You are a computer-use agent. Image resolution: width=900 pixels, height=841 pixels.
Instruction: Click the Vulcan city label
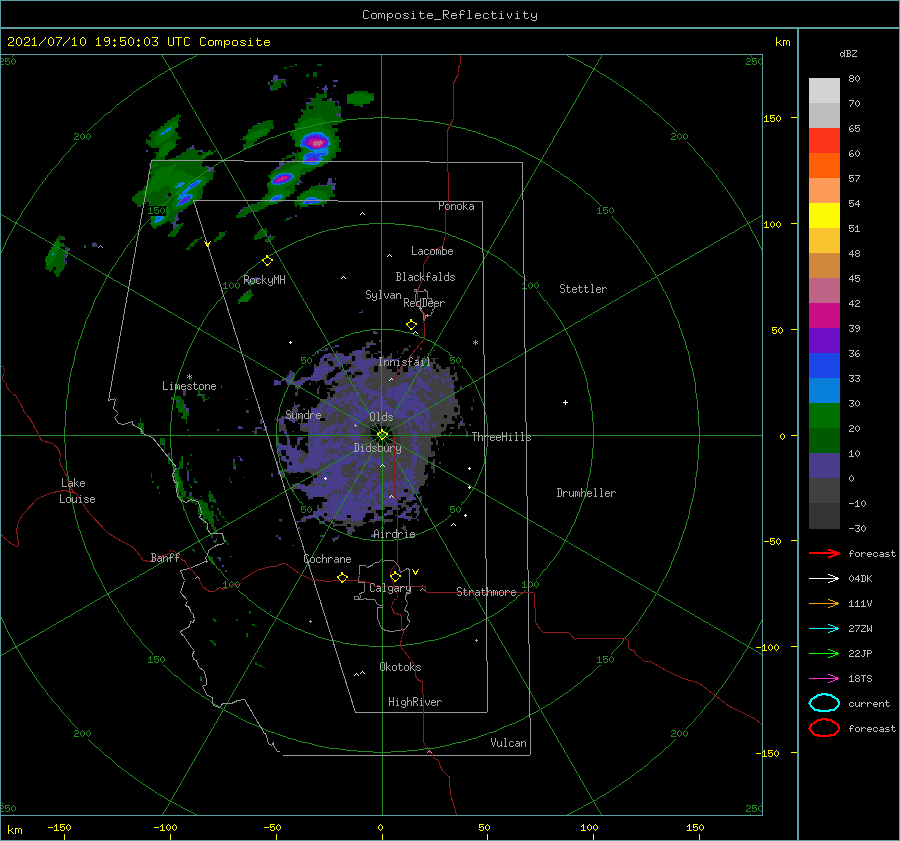click(x=508, y=743)
